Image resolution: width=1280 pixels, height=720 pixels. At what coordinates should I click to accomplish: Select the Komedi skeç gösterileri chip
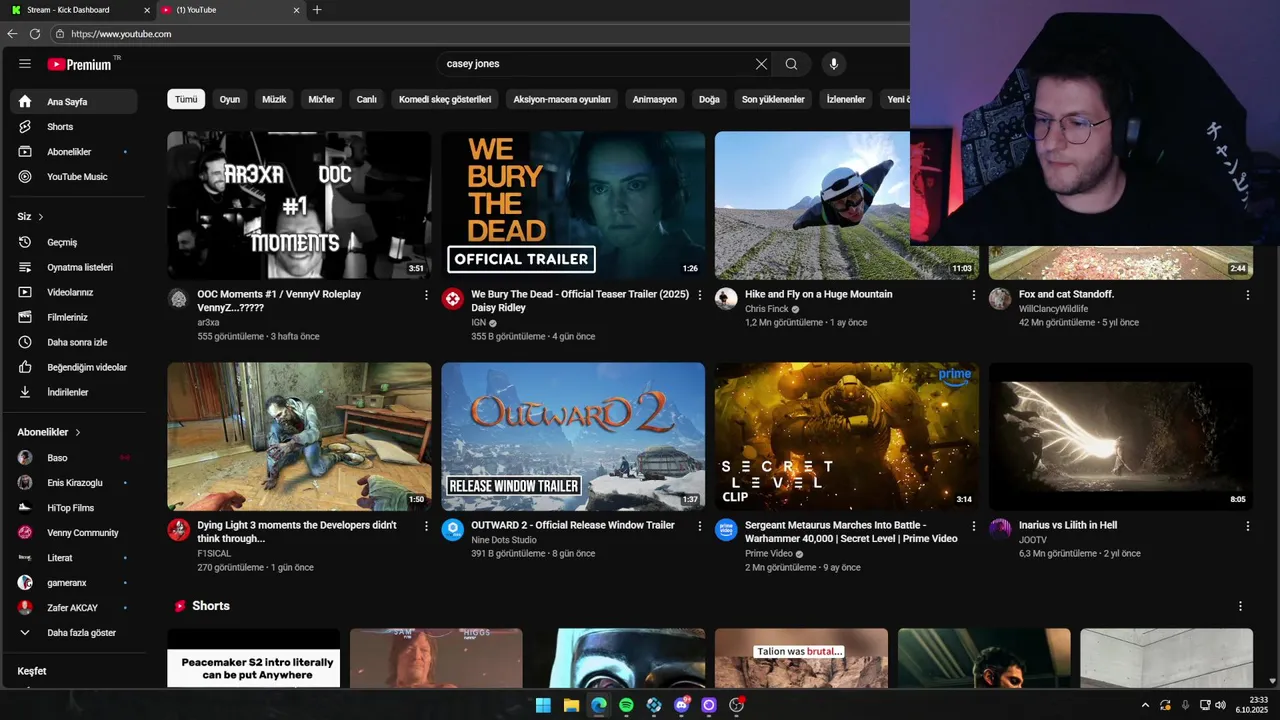click(x=445, y=99)
